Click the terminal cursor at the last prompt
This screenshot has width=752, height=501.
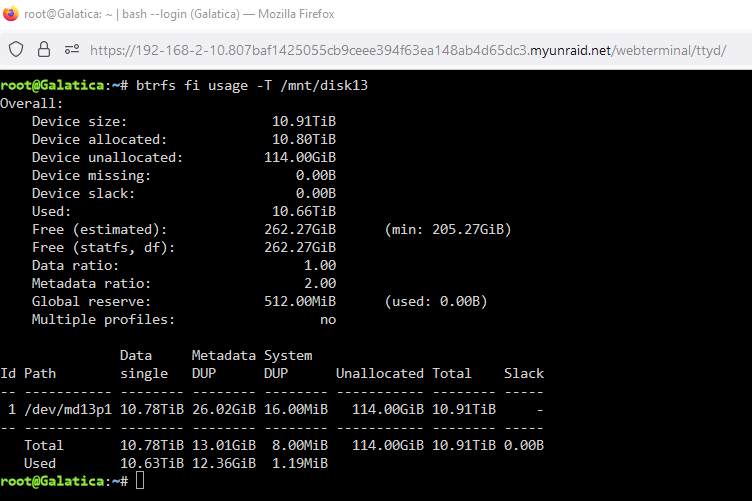(x=140, y=480)
